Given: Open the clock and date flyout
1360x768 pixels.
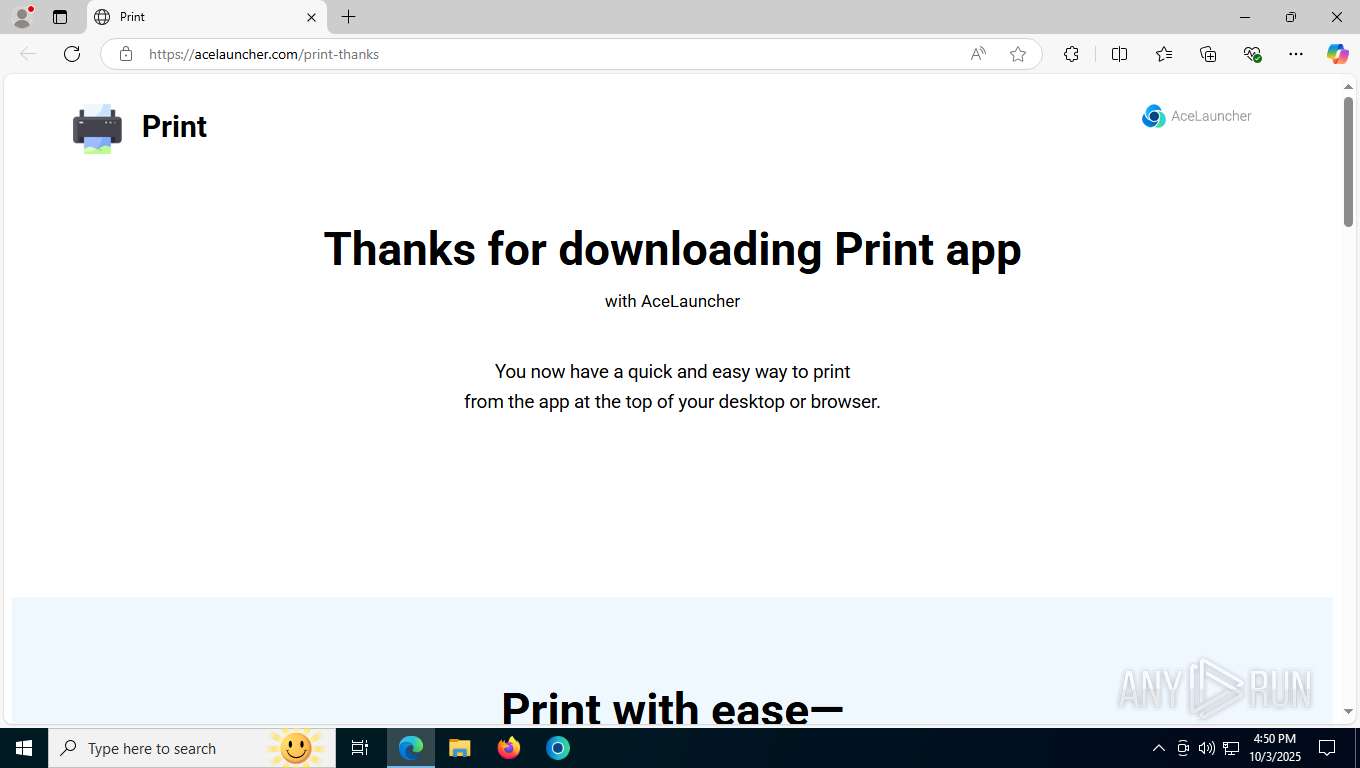Looking at the screenshot, I should (1274, 748).
